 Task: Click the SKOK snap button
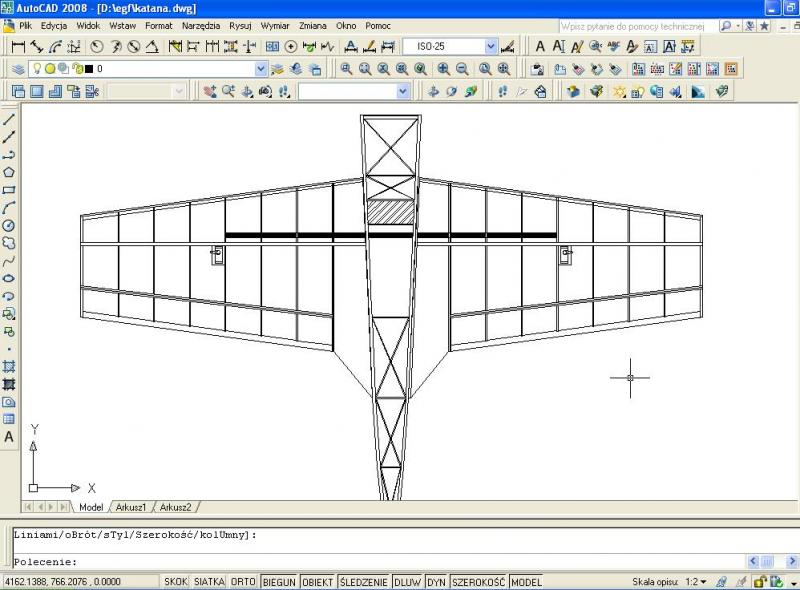pyautogui.click(x=176, y=582)
